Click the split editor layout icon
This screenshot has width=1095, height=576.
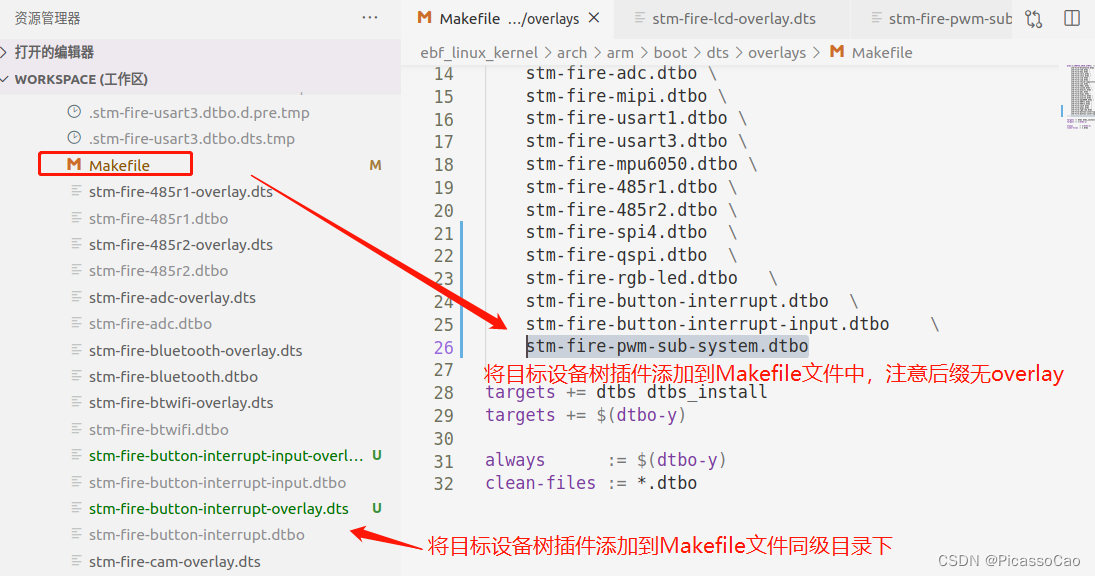point(1072,18)
